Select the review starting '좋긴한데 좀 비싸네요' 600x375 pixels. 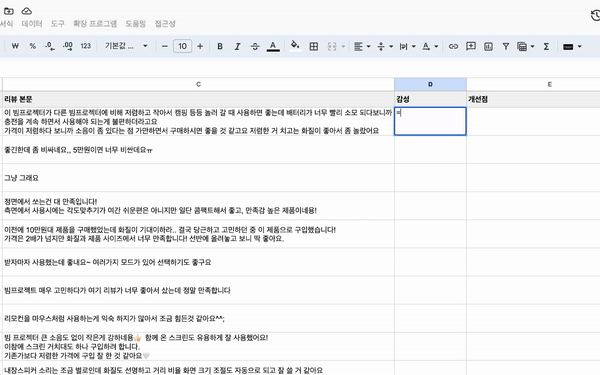tap(198, 150)
